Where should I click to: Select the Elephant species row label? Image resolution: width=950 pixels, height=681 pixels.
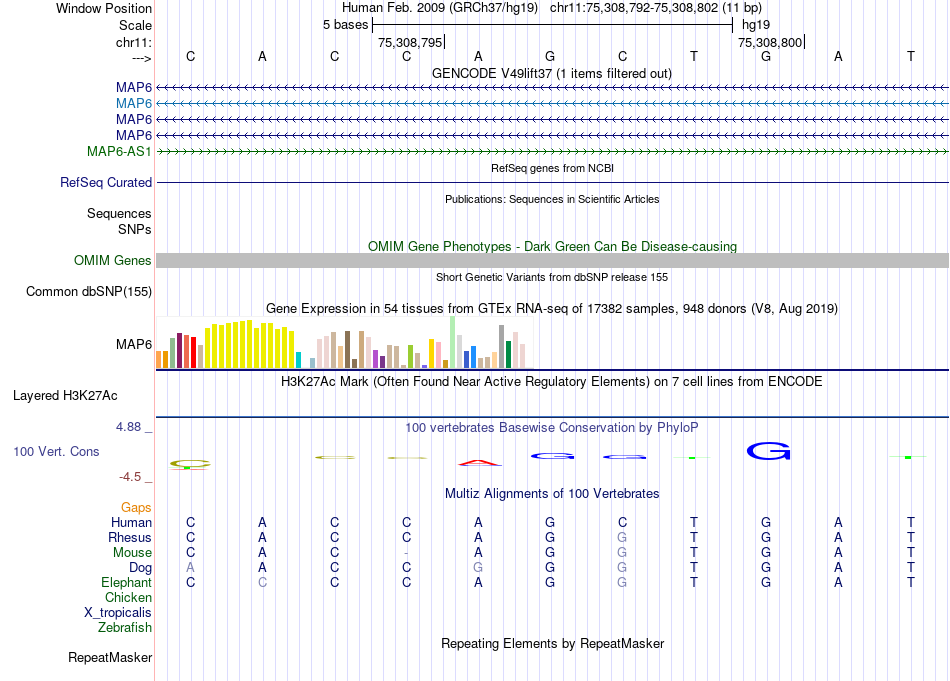click(127, 583)
